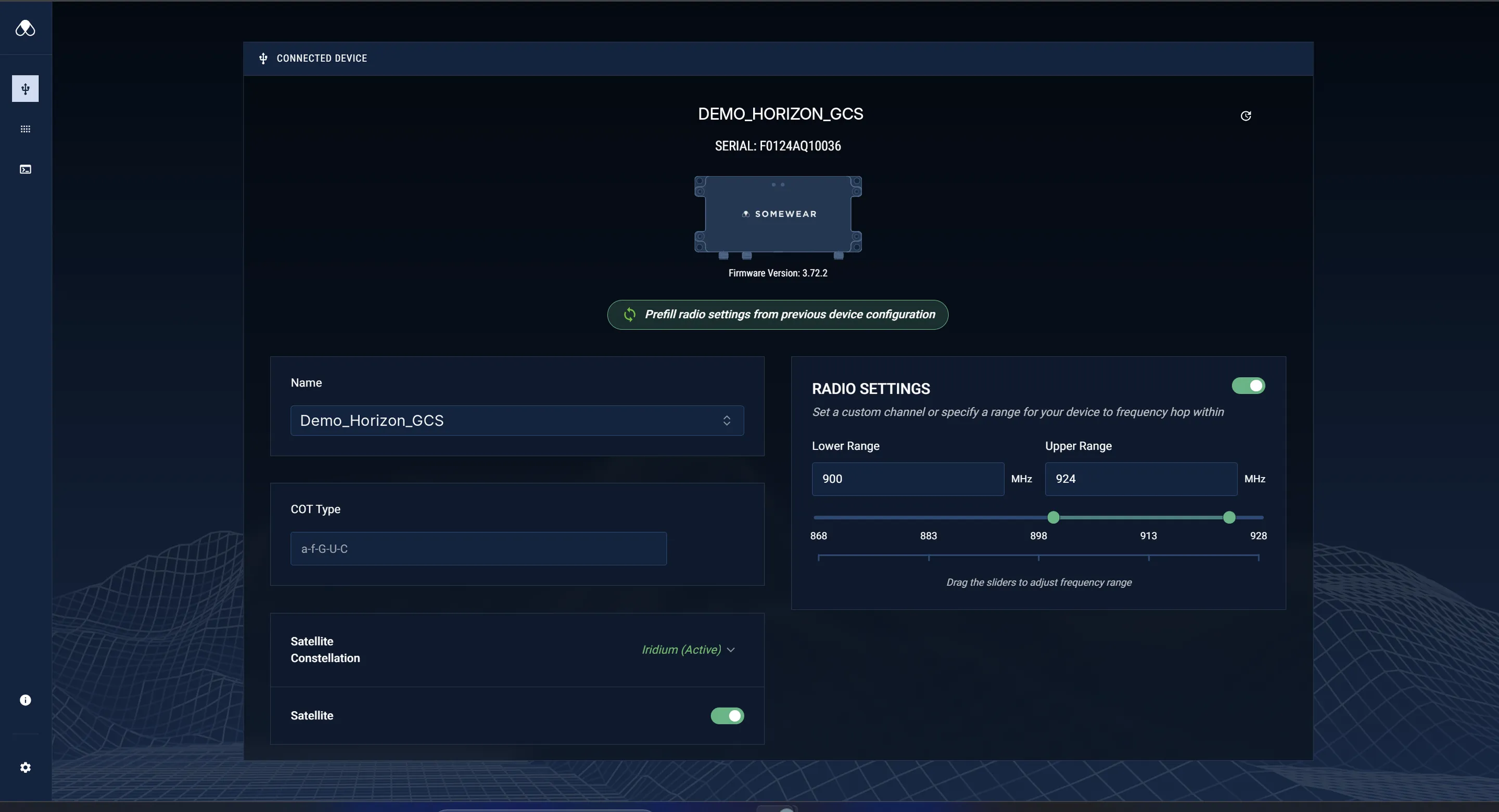Click the COT Type input field
Screen dimensions: 1499x812
(x=478, y=548)
